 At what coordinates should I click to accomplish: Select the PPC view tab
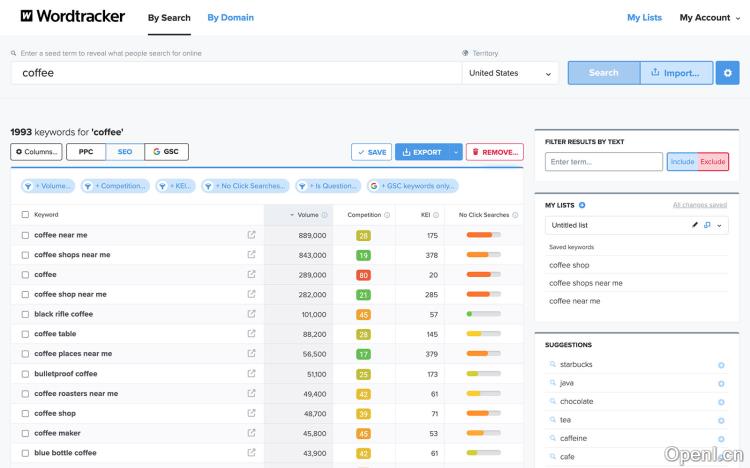(86, 152)
